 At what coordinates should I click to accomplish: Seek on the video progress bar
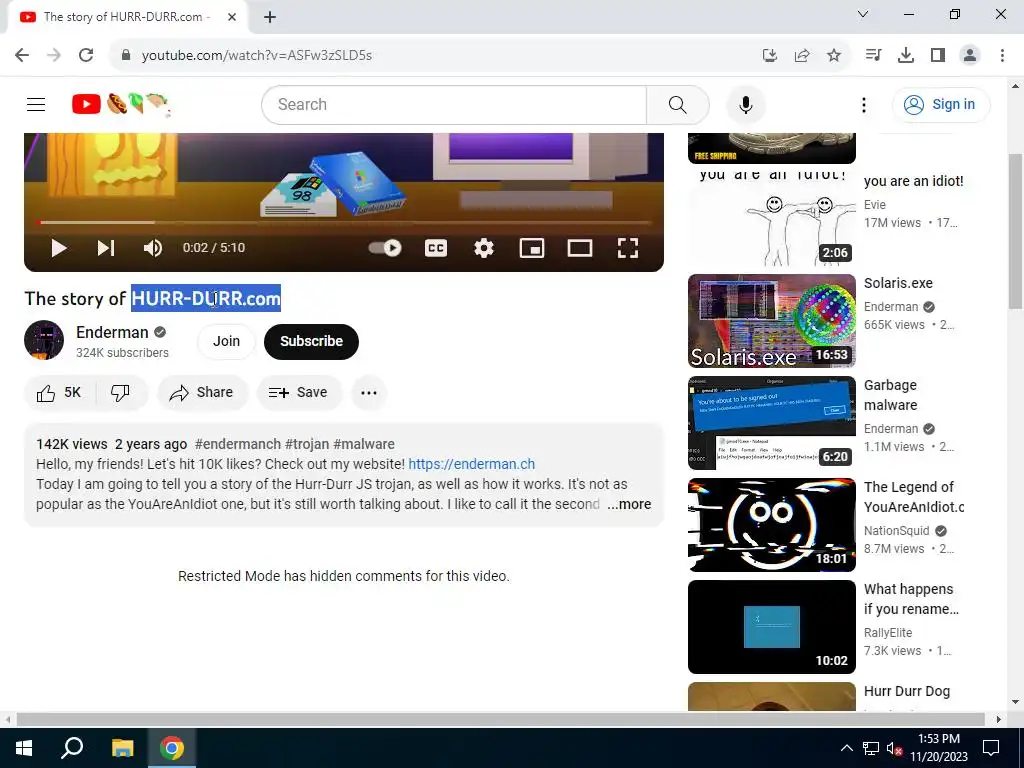point(344,223)
